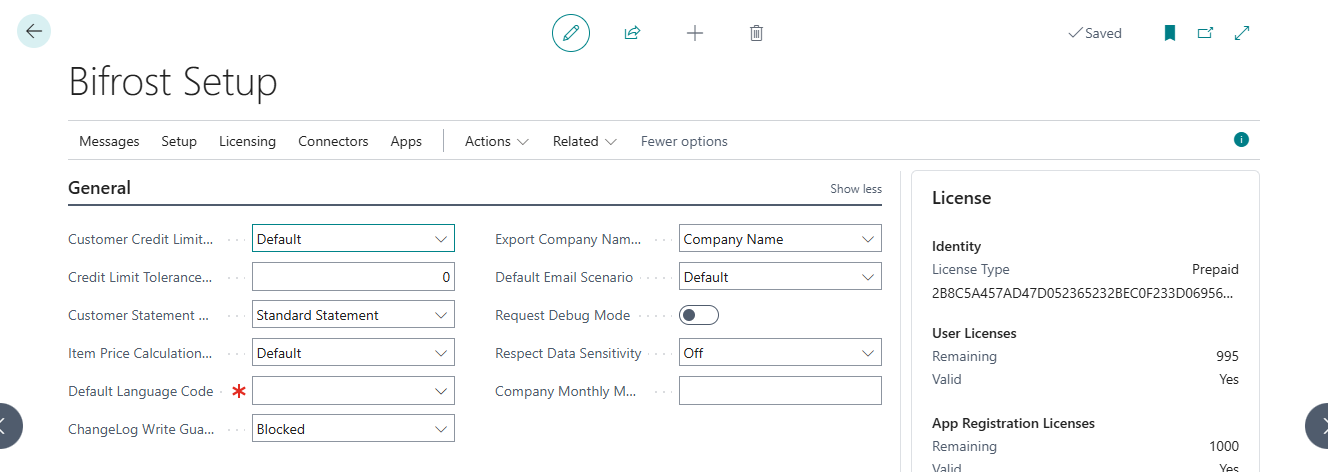Go to previous record chevron

[x=8, y=426]
